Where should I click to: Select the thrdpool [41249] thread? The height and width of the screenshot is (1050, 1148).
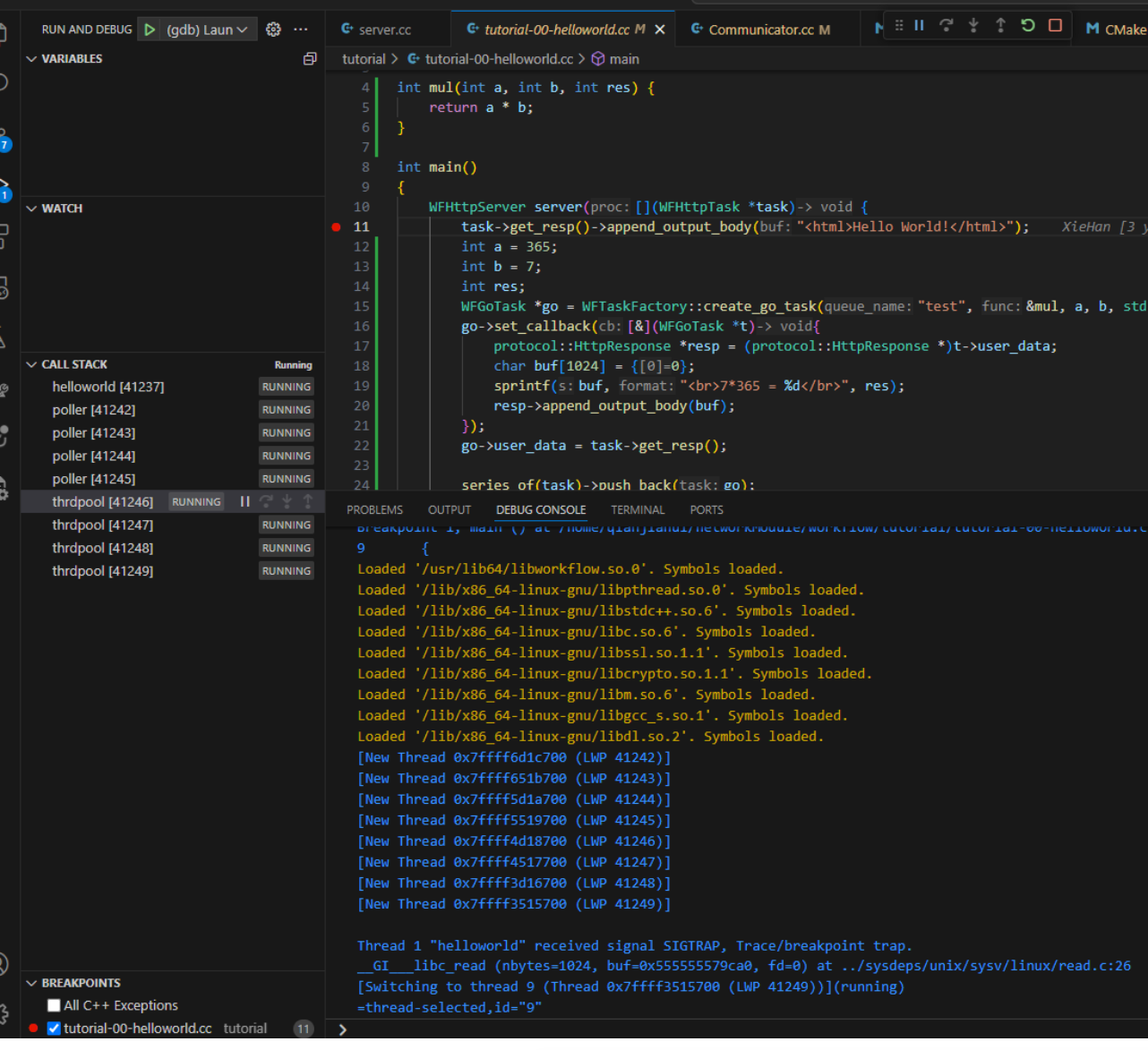(x=102, y=571)
